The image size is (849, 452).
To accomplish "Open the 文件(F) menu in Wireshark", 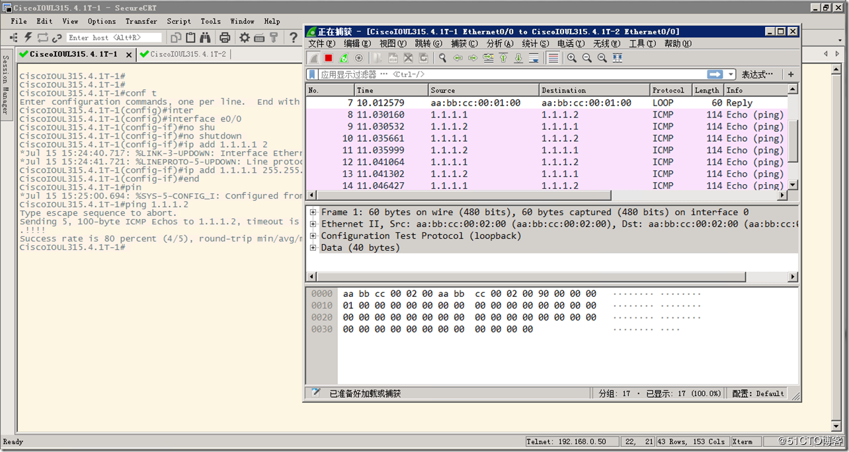I will (x=321, y=43).
